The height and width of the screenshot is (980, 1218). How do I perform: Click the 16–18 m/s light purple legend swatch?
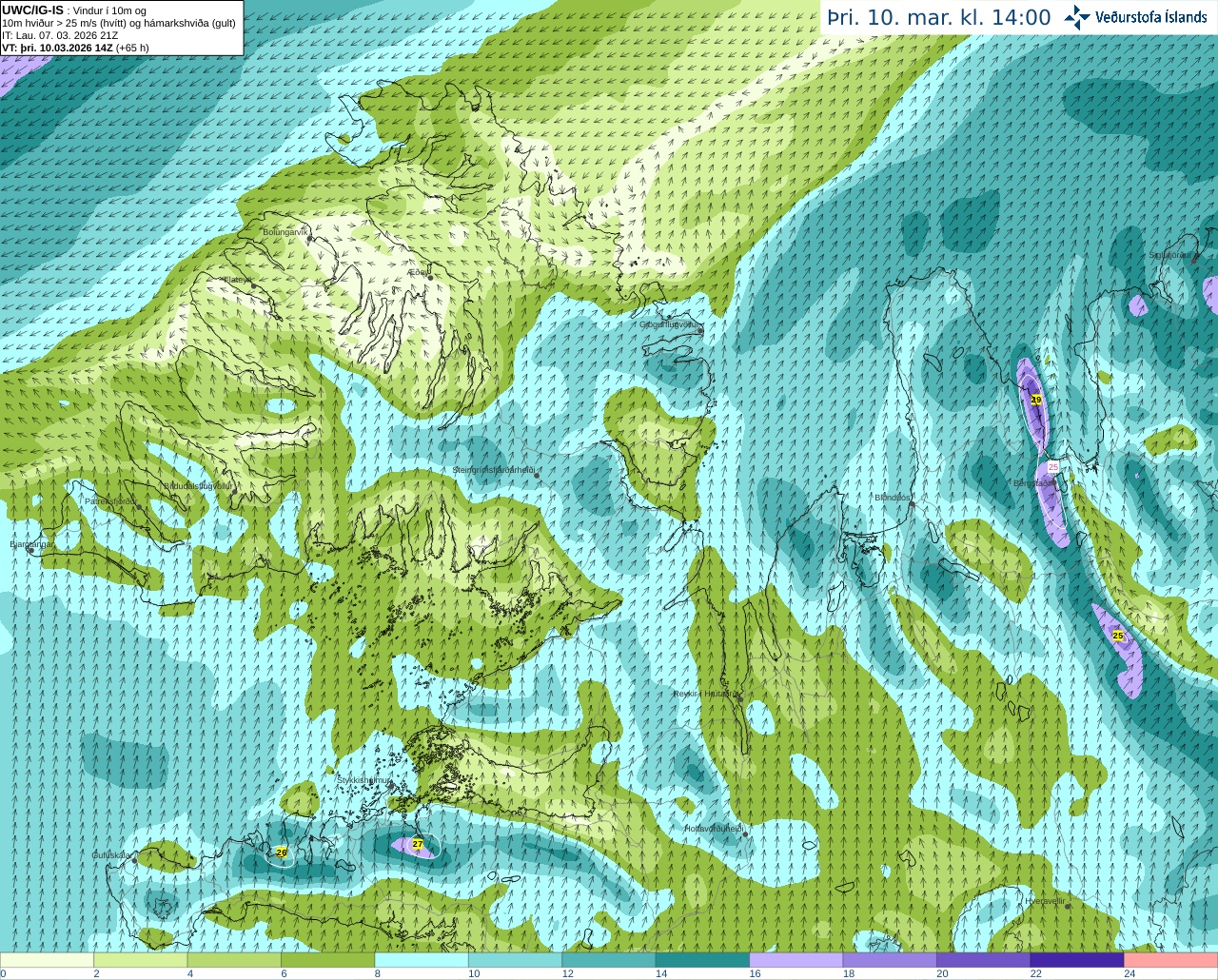click(x=796, y=959)
